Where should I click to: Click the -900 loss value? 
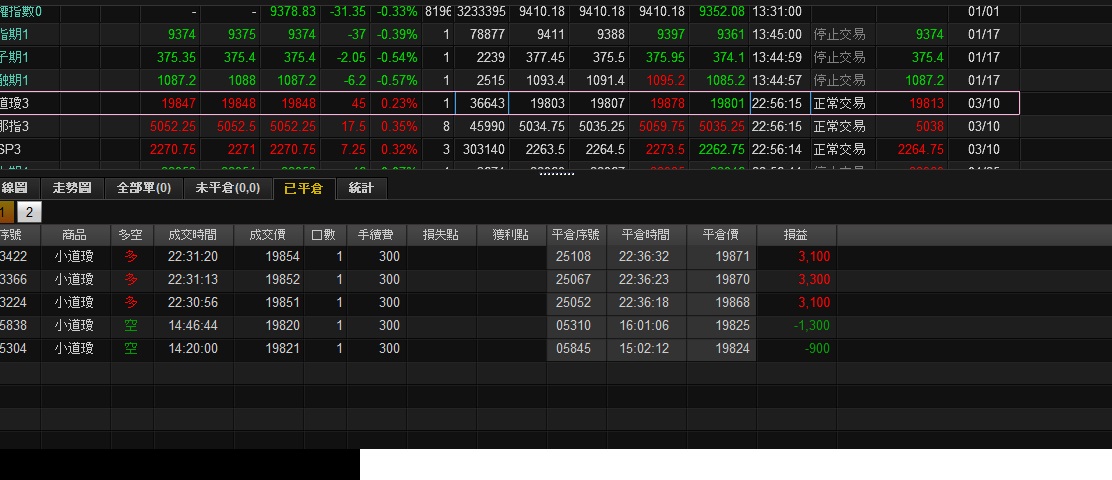pyautogui.click(x=817, y=349)
